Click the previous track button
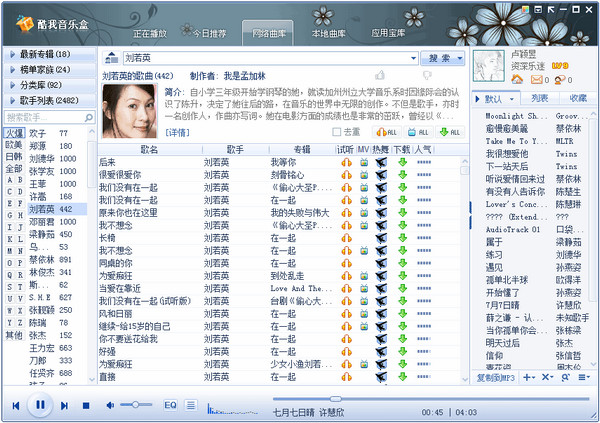 (x=16, y=405)
